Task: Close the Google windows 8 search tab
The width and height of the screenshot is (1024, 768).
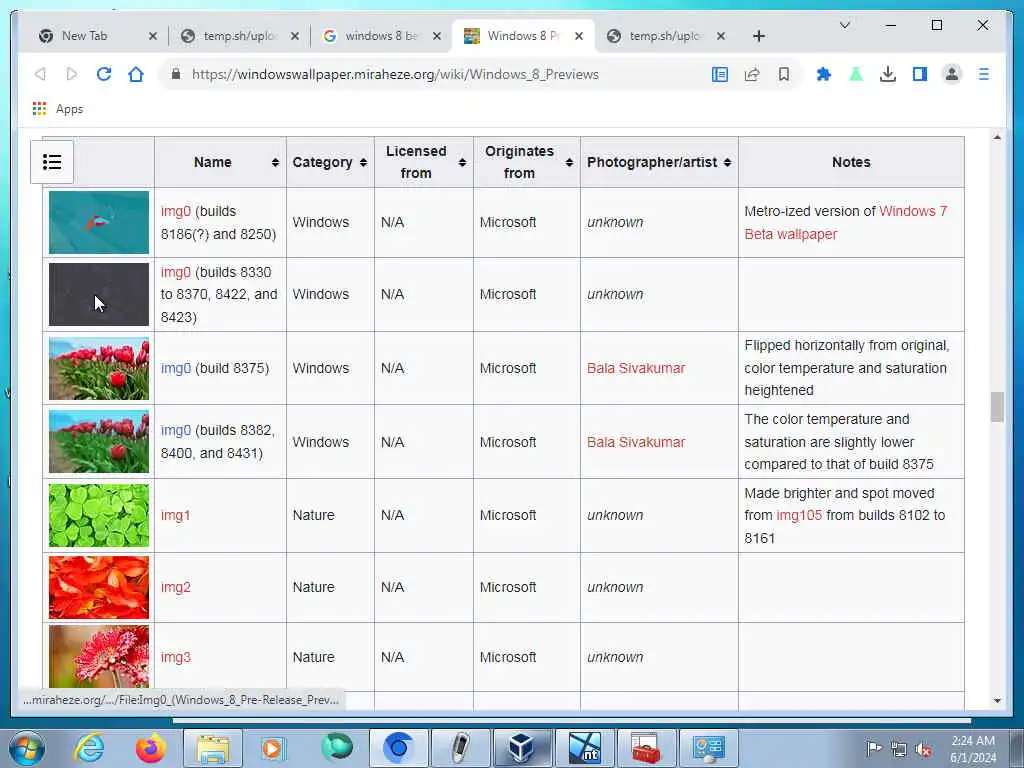Action: click(x=437, y=36)
